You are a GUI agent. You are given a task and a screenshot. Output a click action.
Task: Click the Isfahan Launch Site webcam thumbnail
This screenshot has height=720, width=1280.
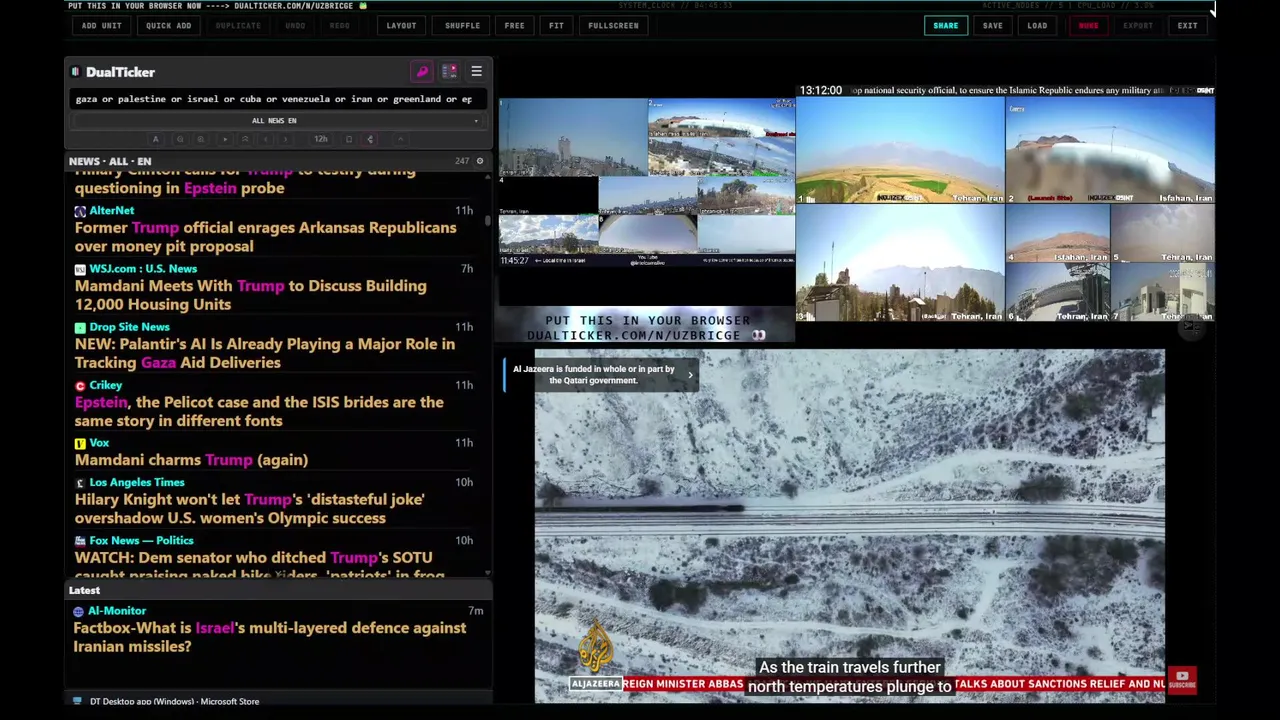pyautogui.click(x=1110, y=151)
